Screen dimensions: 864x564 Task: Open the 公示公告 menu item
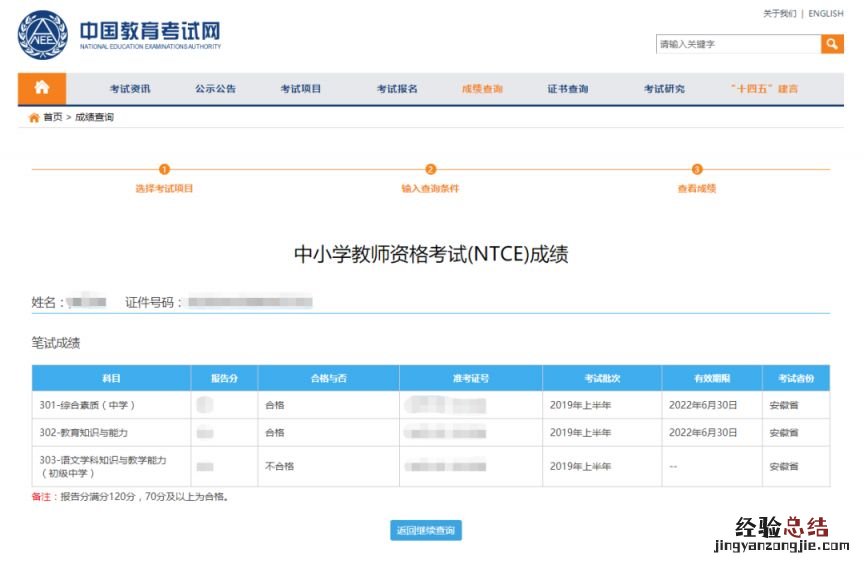pyautogui.click(x=216, y=89)
